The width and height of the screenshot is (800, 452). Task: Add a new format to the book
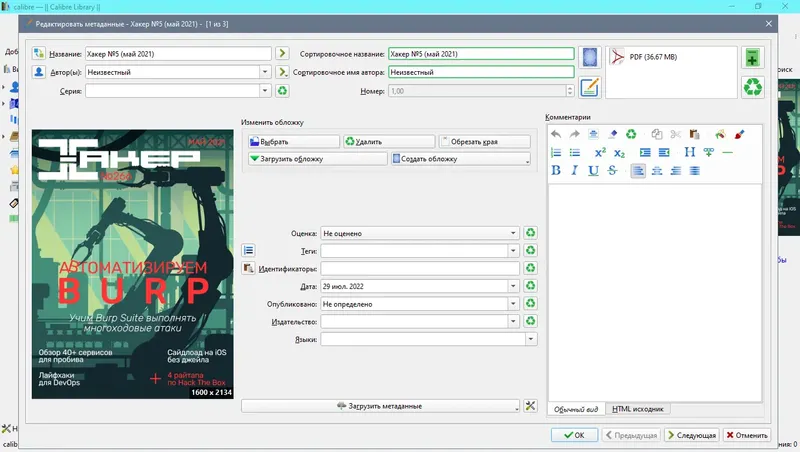[x=753, y=58]
